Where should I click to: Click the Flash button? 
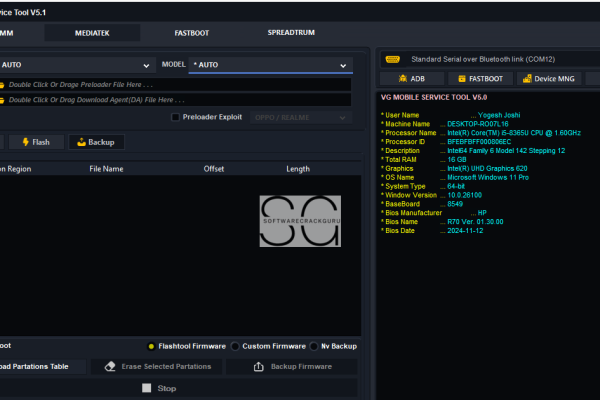pos(36,142)
